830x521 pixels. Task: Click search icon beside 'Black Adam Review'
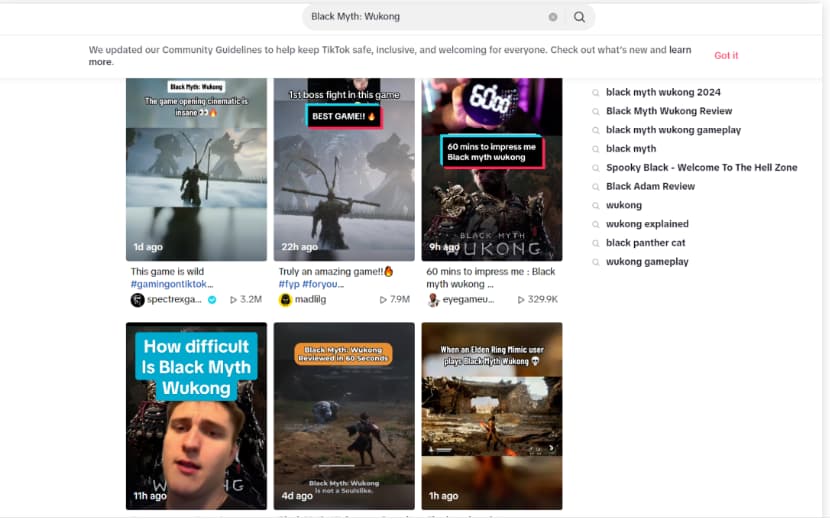596,187
